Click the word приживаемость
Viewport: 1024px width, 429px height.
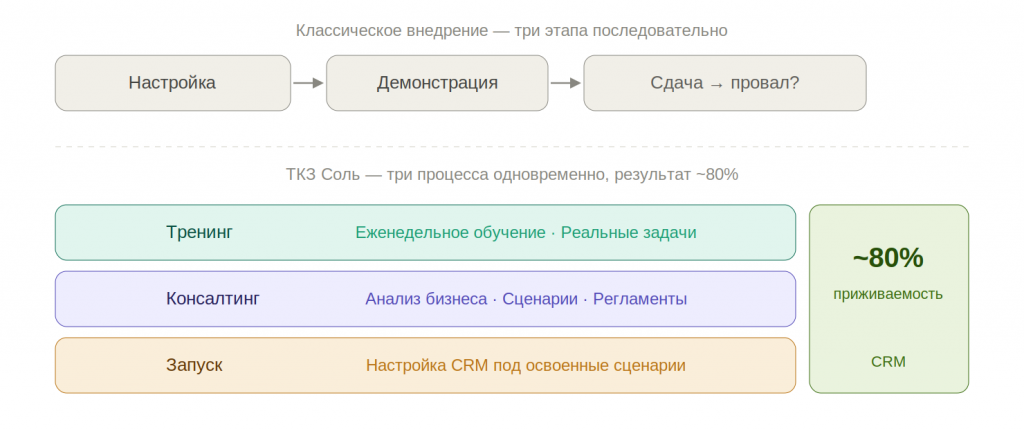[x=888, y=294]
